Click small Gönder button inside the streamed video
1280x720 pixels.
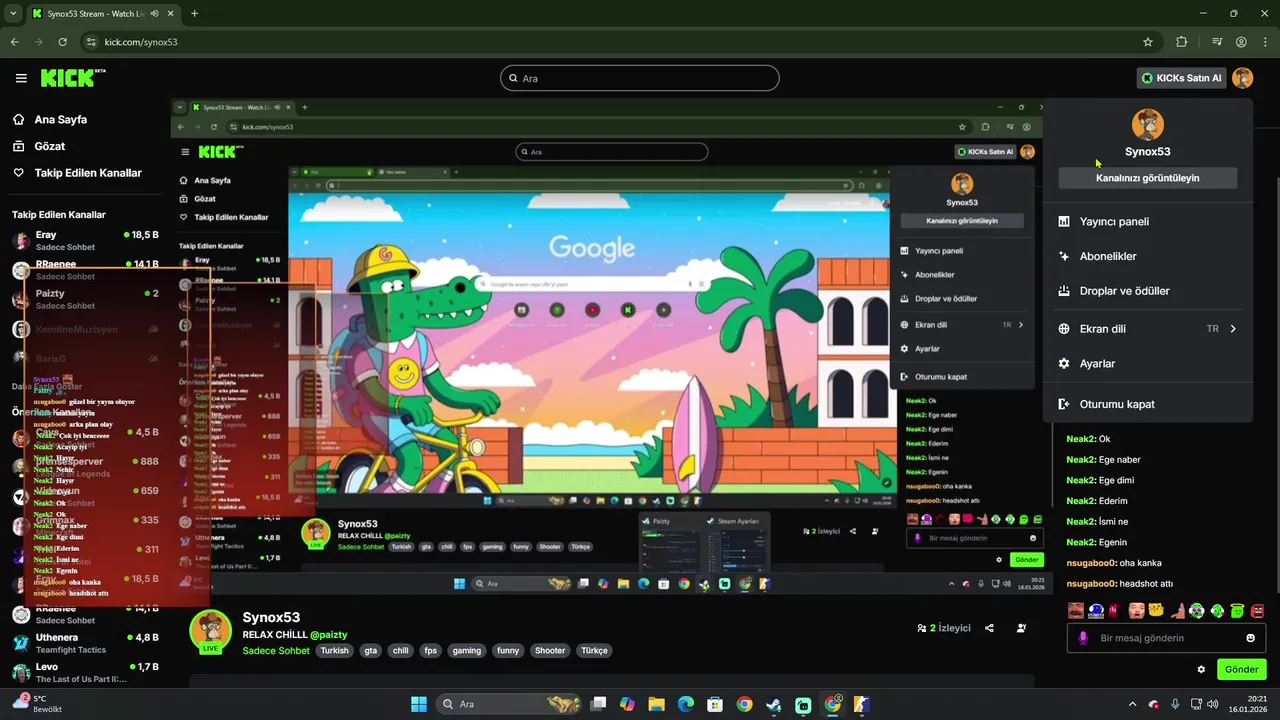1027,560
